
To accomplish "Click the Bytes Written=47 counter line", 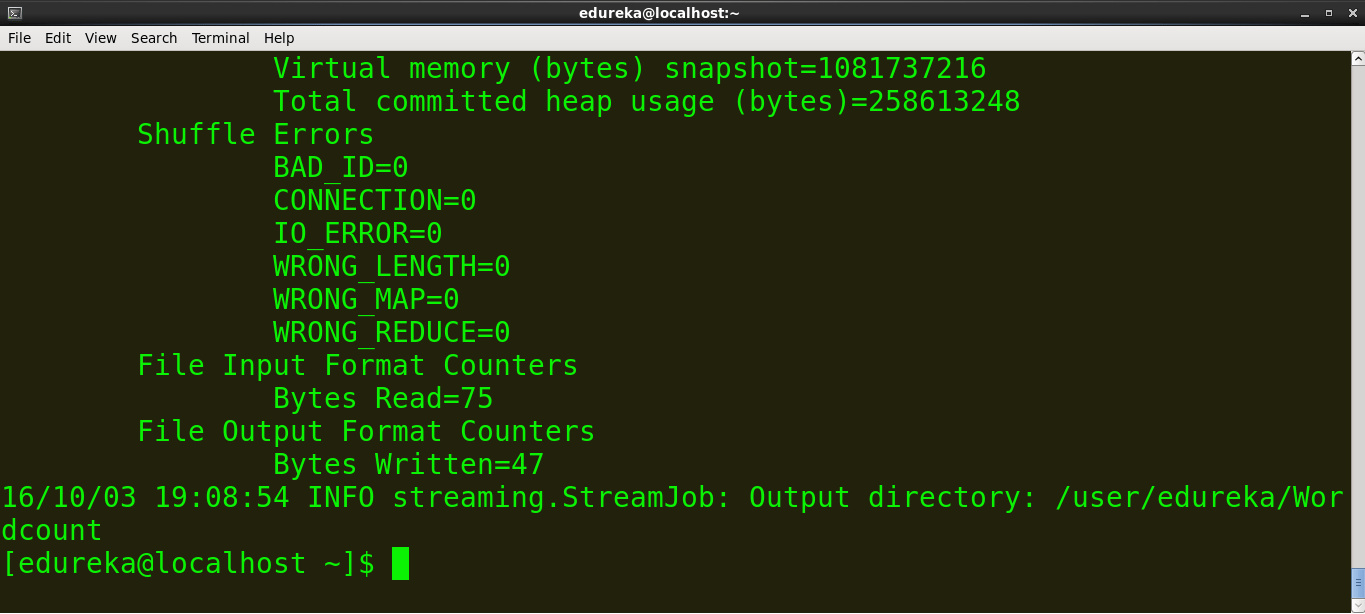I will coord(408,464).
